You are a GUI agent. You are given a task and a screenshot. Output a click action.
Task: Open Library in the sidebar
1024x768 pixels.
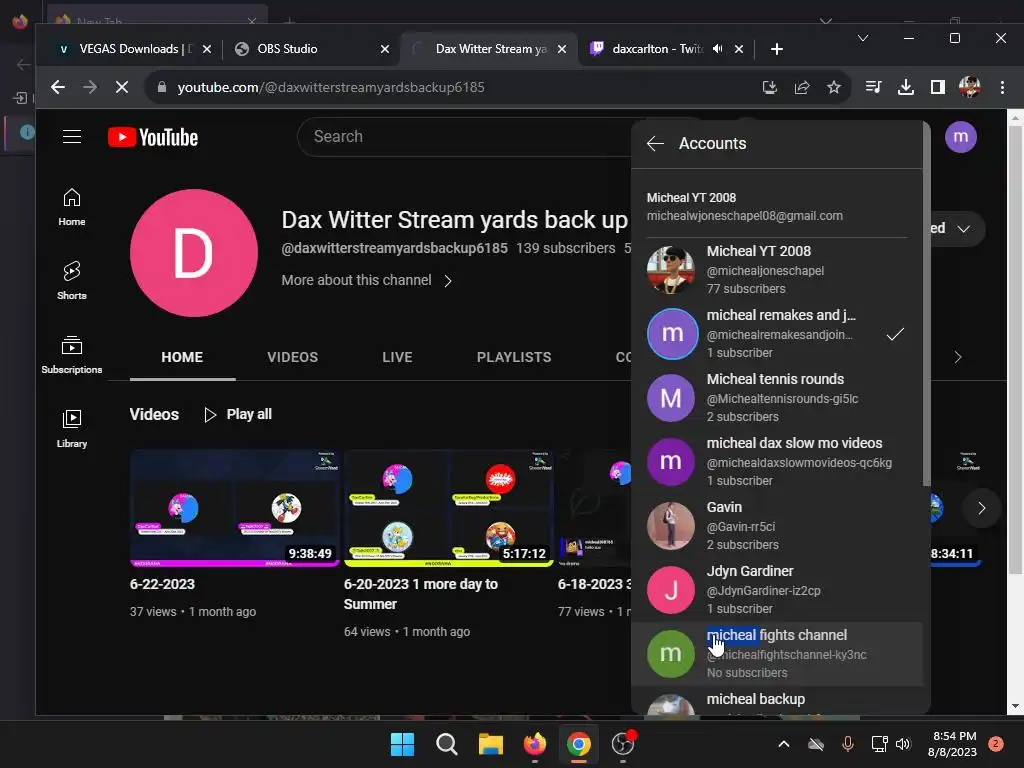[72, 428]
